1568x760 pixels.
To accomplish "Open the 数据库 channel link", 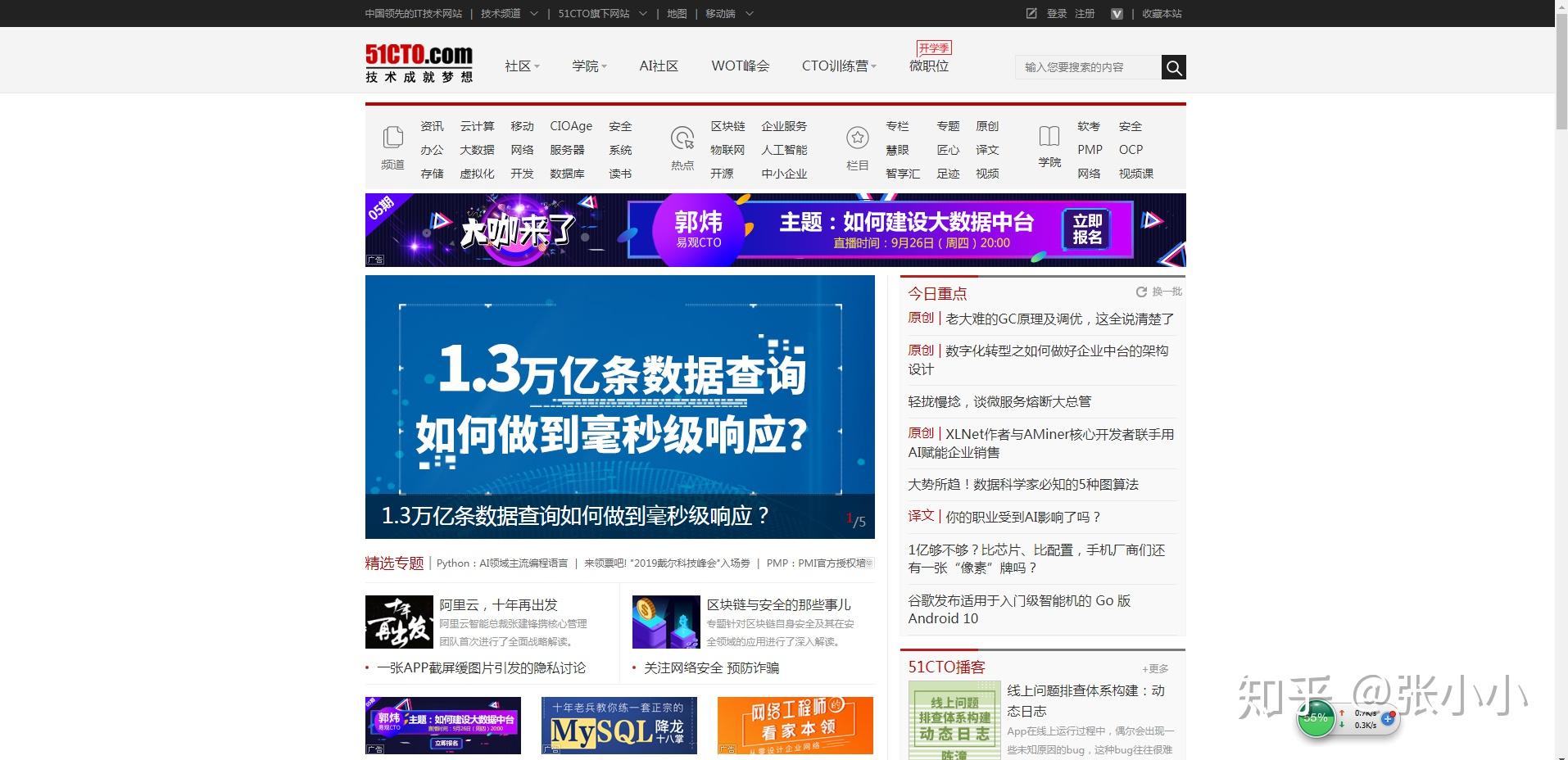I will click(567, 174).
